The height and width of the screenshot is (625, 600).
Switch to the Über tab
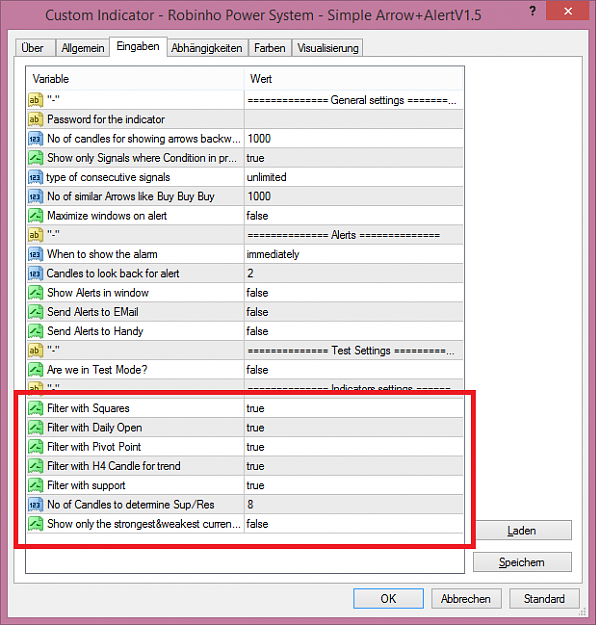(35, 48)
